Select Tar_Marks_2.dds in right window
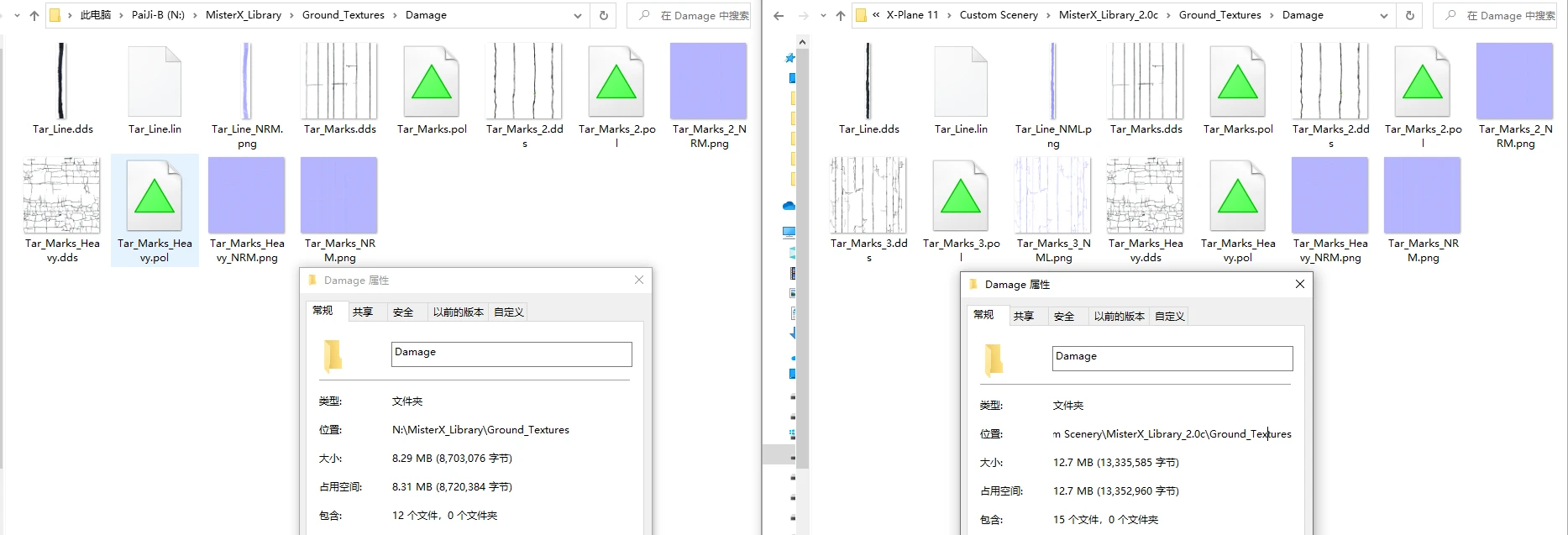 [x=1330, y=96]
